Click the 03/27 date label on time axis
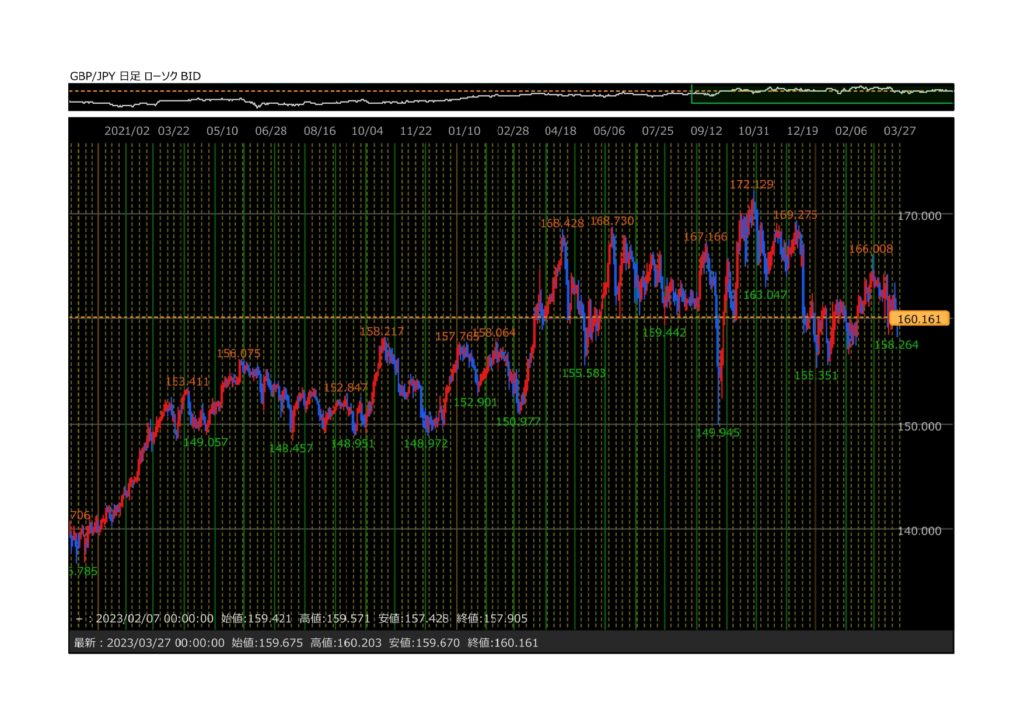Screen dimensions: 1024x724 point(900,131)
